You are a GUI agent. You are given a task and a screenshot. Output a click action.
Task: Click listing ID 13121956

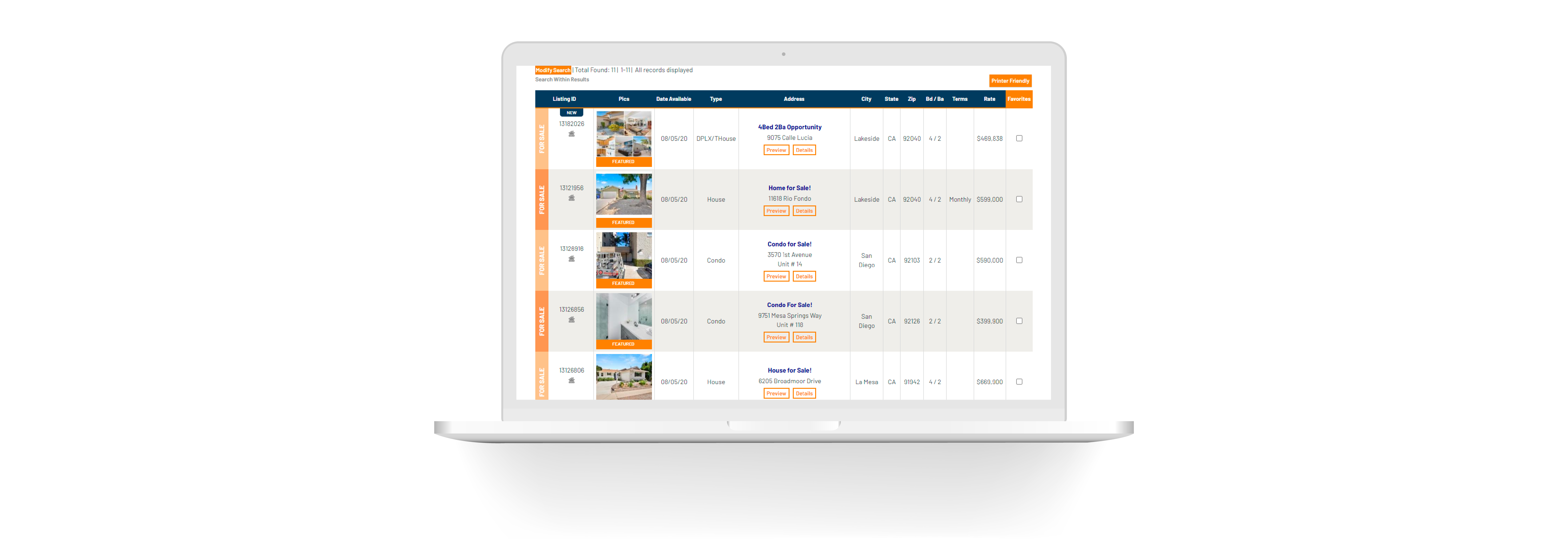point(572,188)
